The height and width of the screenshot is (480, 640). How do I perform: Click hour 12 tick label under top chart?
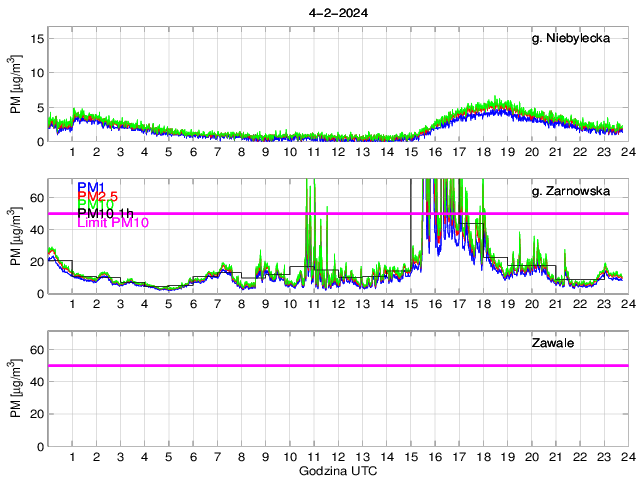338,152
